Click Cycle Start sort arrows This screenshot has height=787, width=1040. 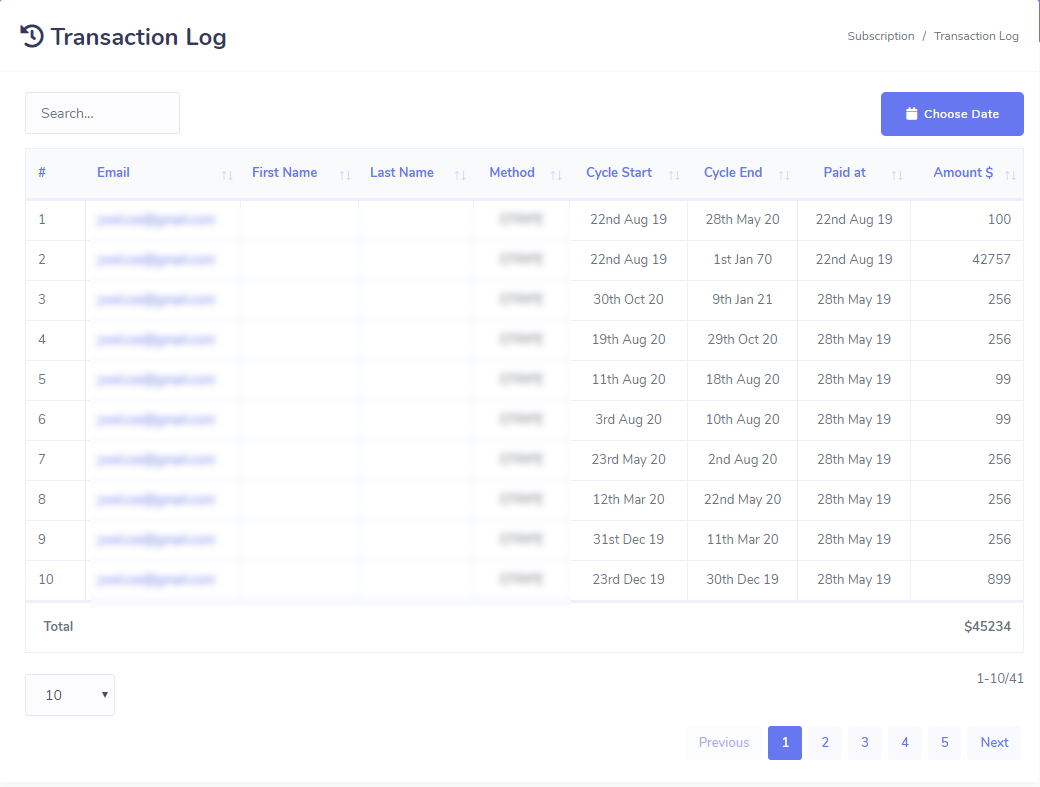coord(674,175)
